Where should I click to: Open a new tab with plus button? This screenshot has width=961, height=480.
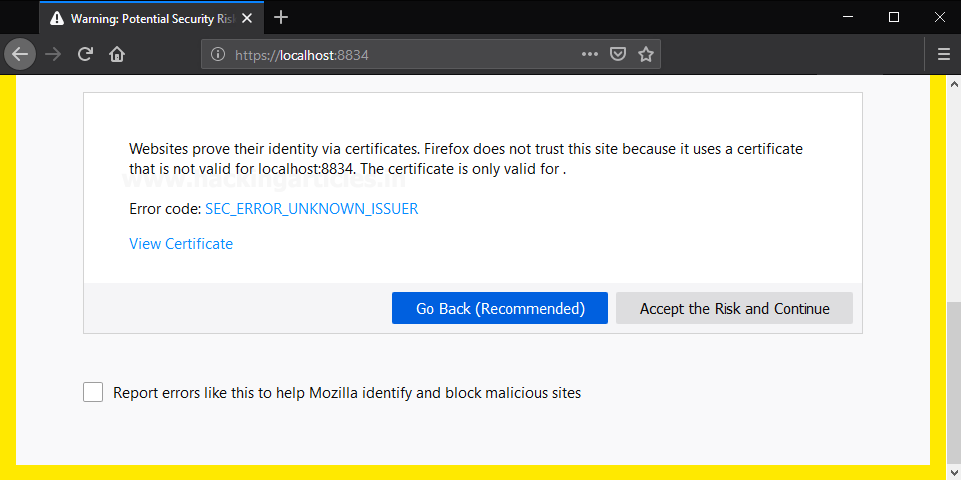[x=281, y=18]
